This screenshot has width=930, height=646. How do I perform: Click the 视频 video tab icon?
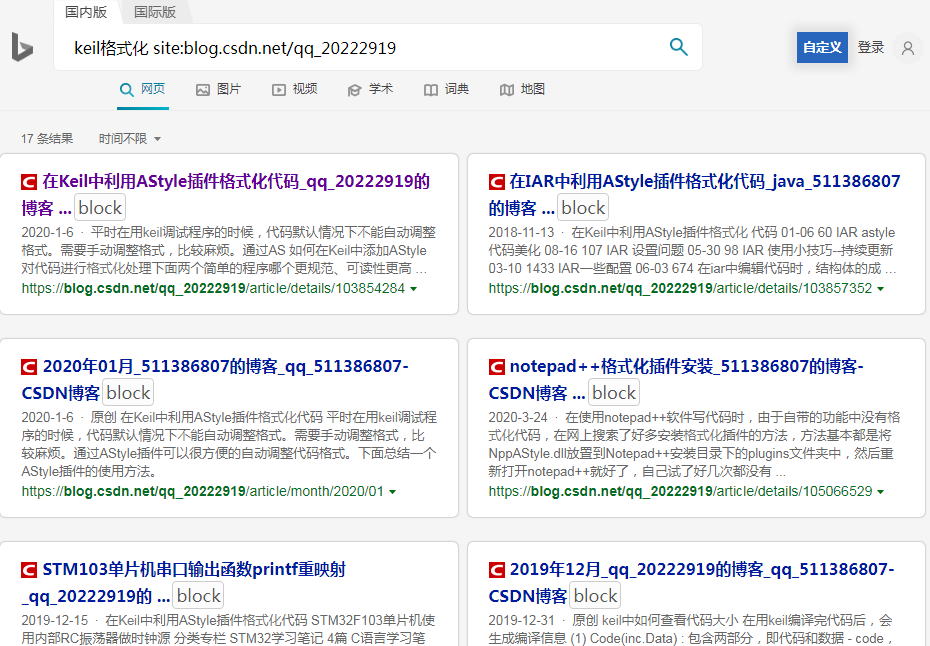279,90
